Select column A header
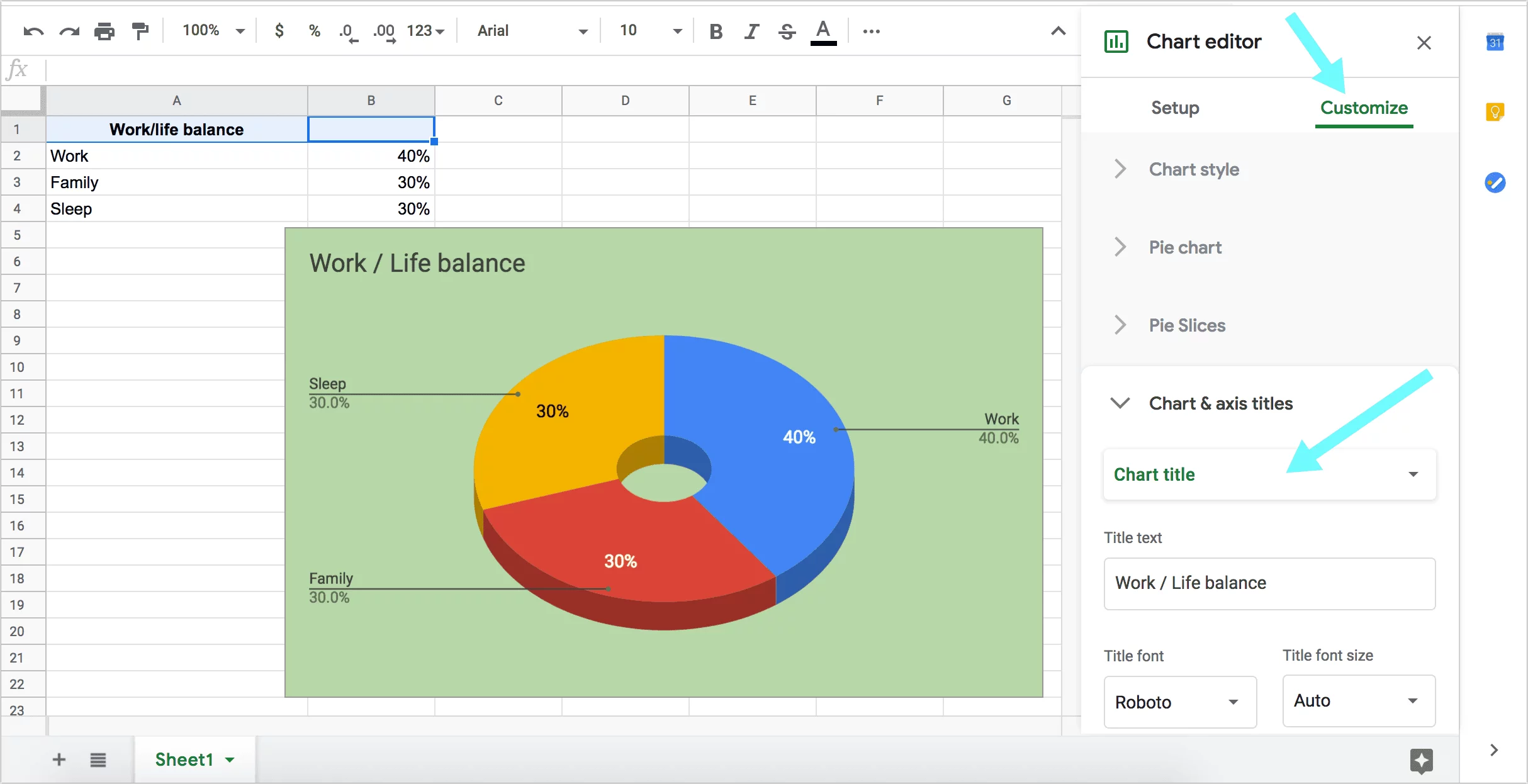 [x=177, y=101]
